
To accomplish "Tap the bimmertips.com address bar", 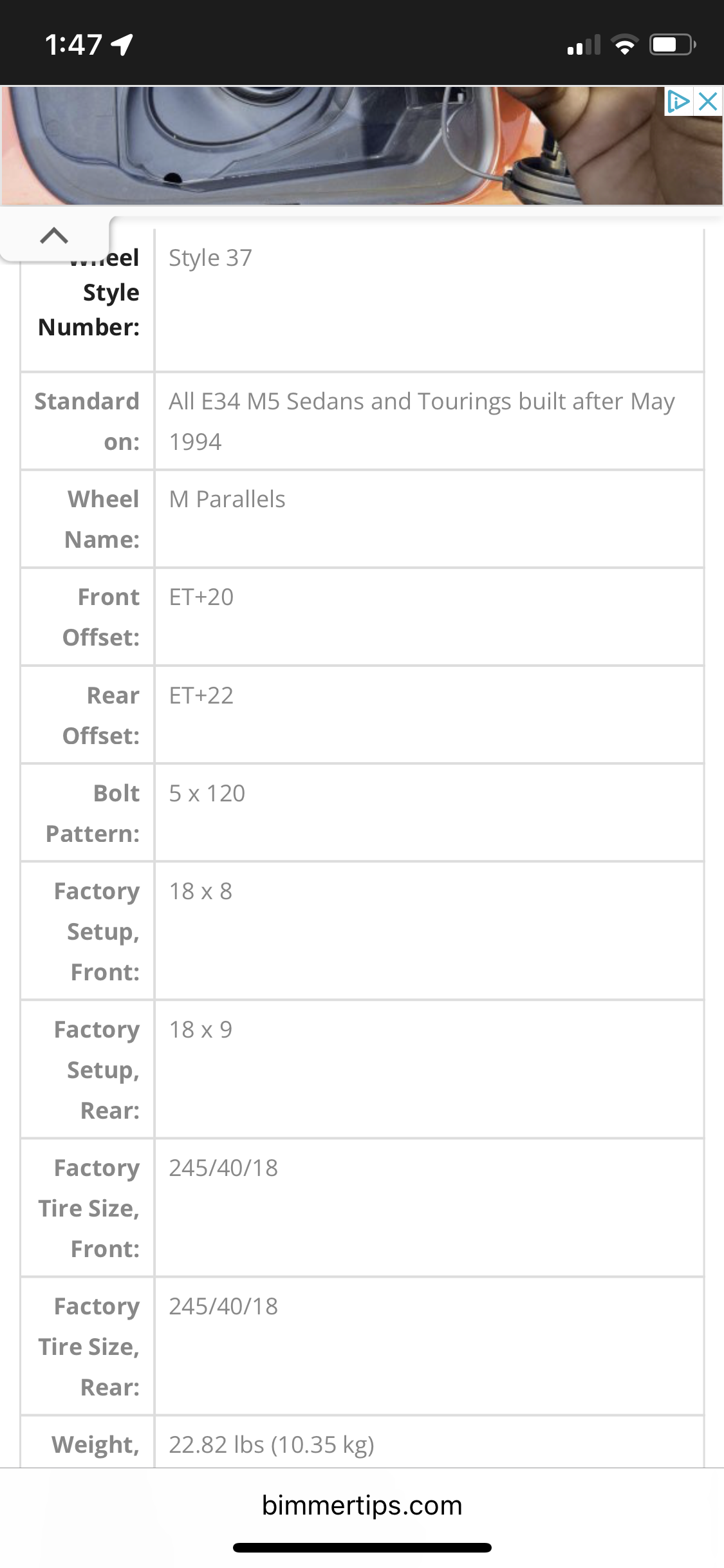I will coord(362,1506).
